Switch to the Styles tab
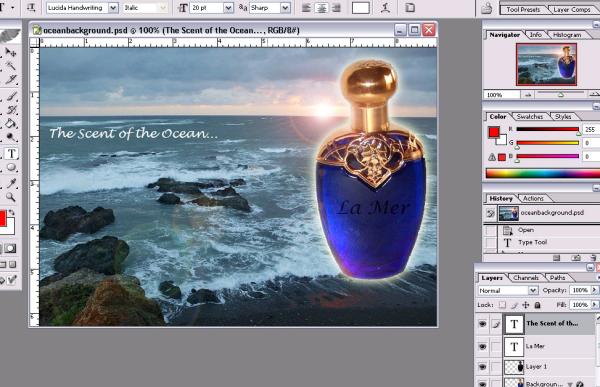 (x=563, y=116)
